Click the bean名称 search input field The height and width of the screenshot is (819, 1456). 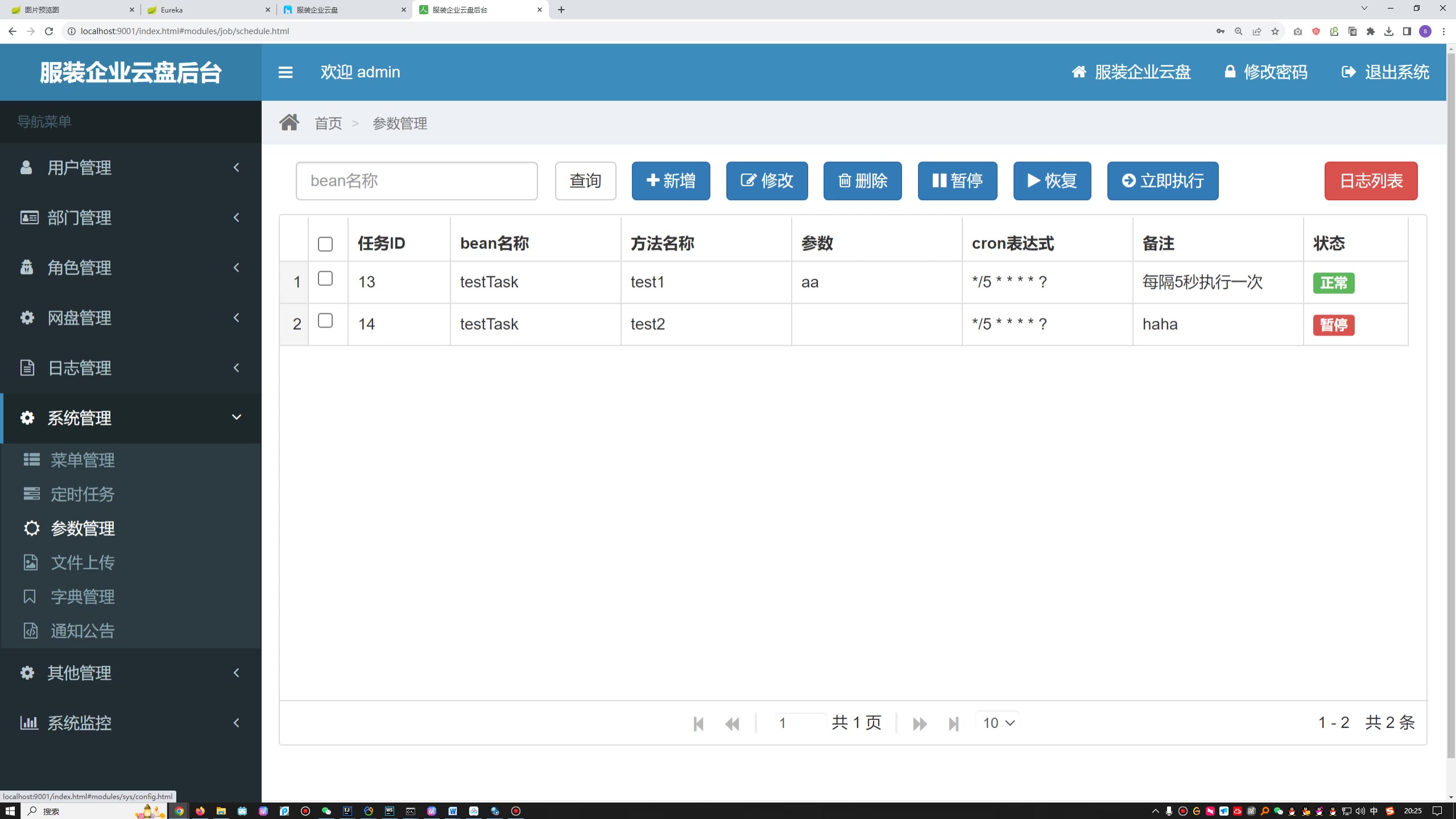[417, 180]
